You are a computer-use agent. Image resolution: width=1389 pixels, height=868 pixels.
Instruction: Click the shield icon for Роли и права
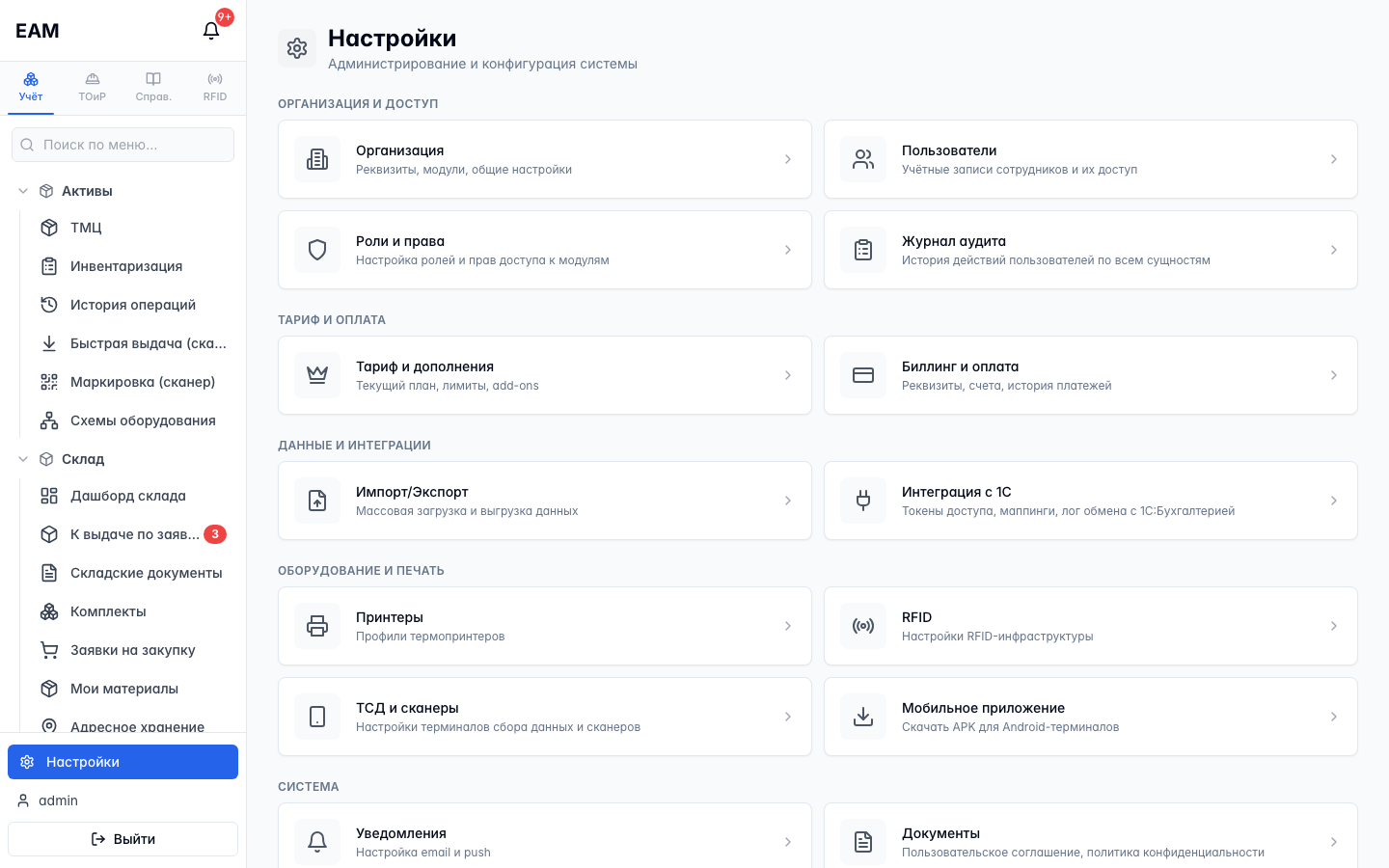click(317, 250)
